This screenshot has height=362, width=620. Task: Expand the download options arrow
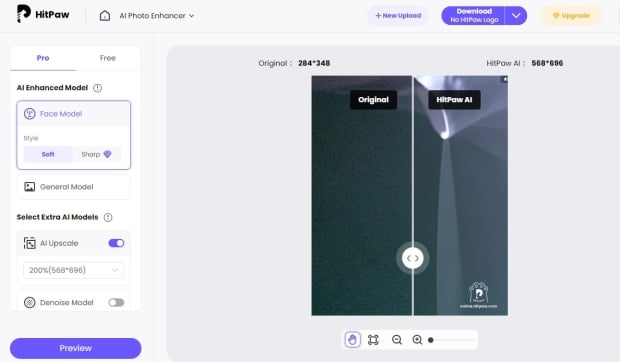516,16
